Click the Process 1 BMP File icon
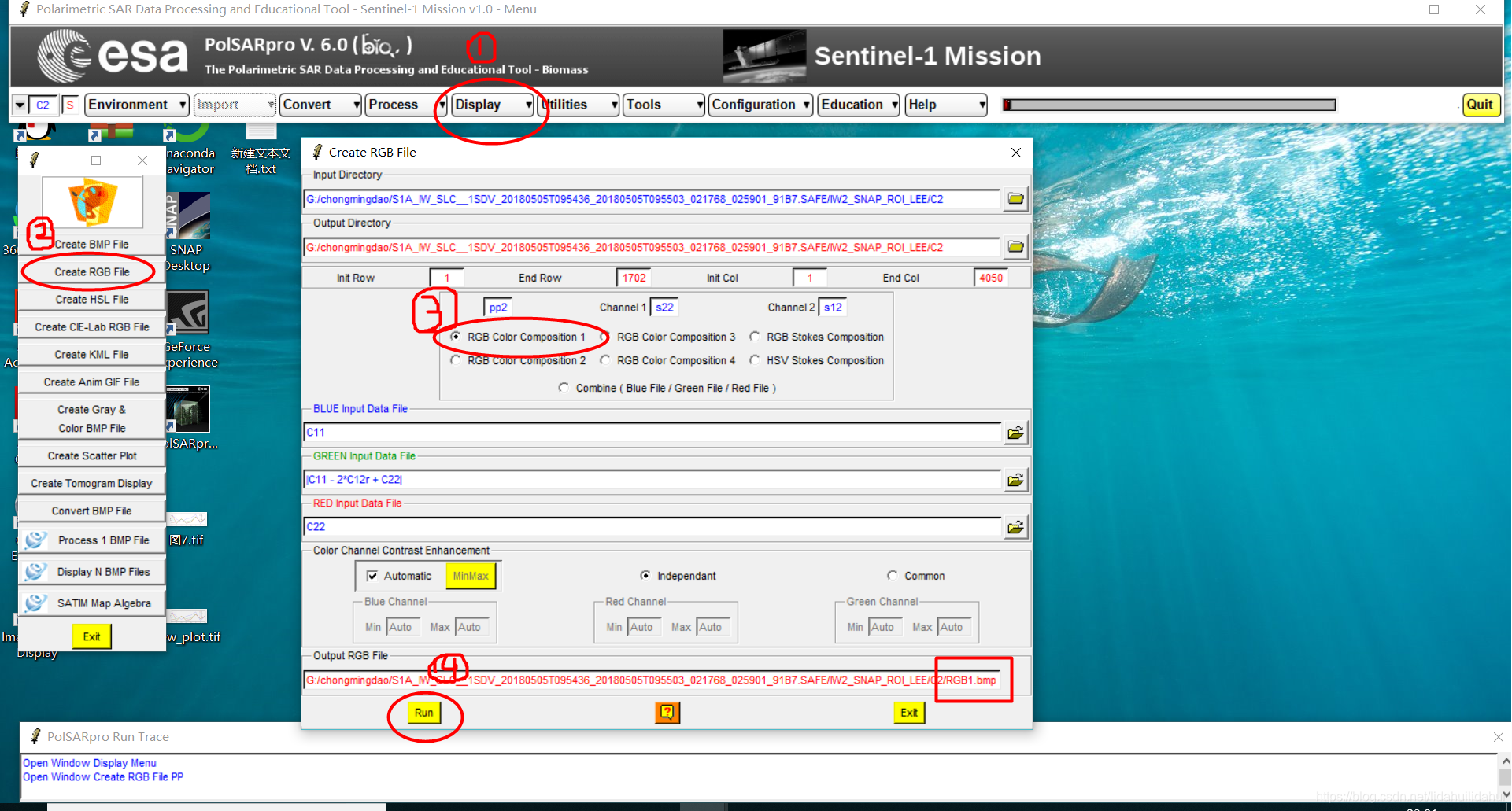 [x=35, y=540]
